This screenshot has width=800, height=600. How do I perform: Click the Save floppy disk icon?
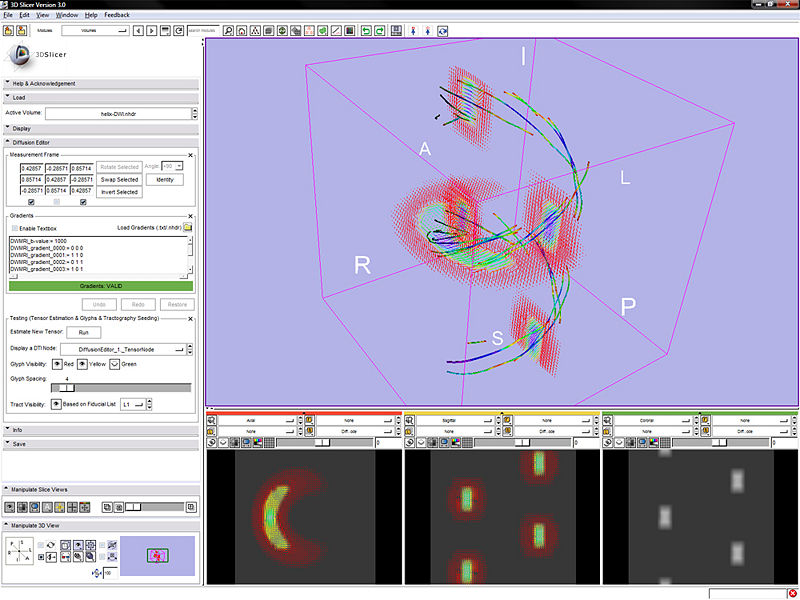(397, 31)
